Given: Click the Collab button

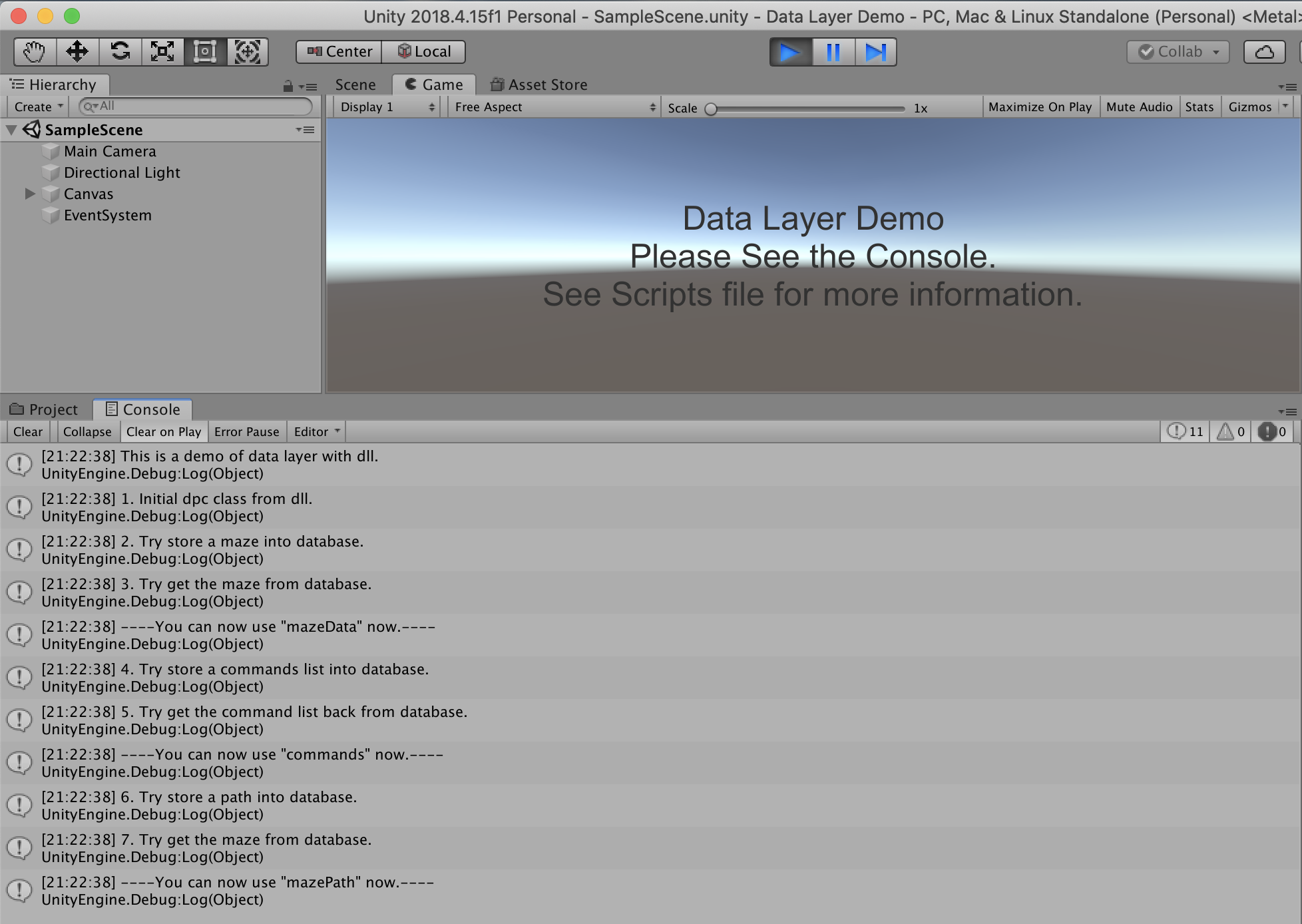Looking at the screenshot, I should (1177, 52).
